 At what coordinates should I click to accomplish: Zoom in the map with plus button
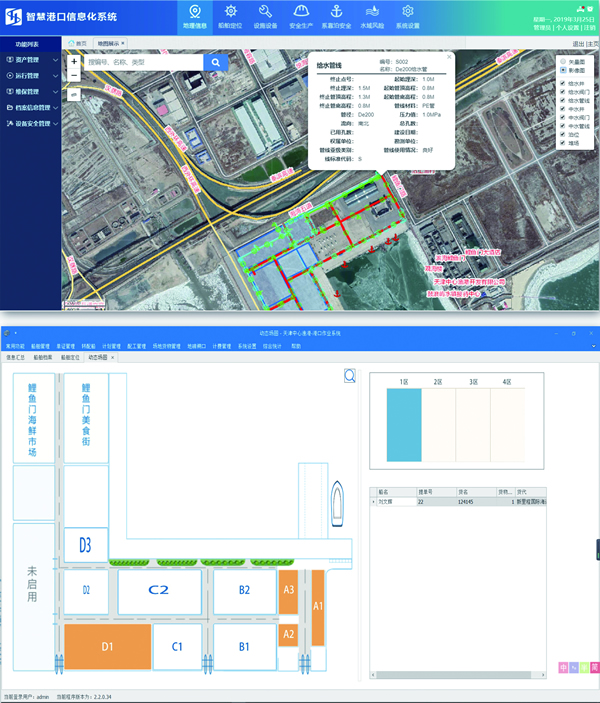pyautogui.click(x=74, y=61)
